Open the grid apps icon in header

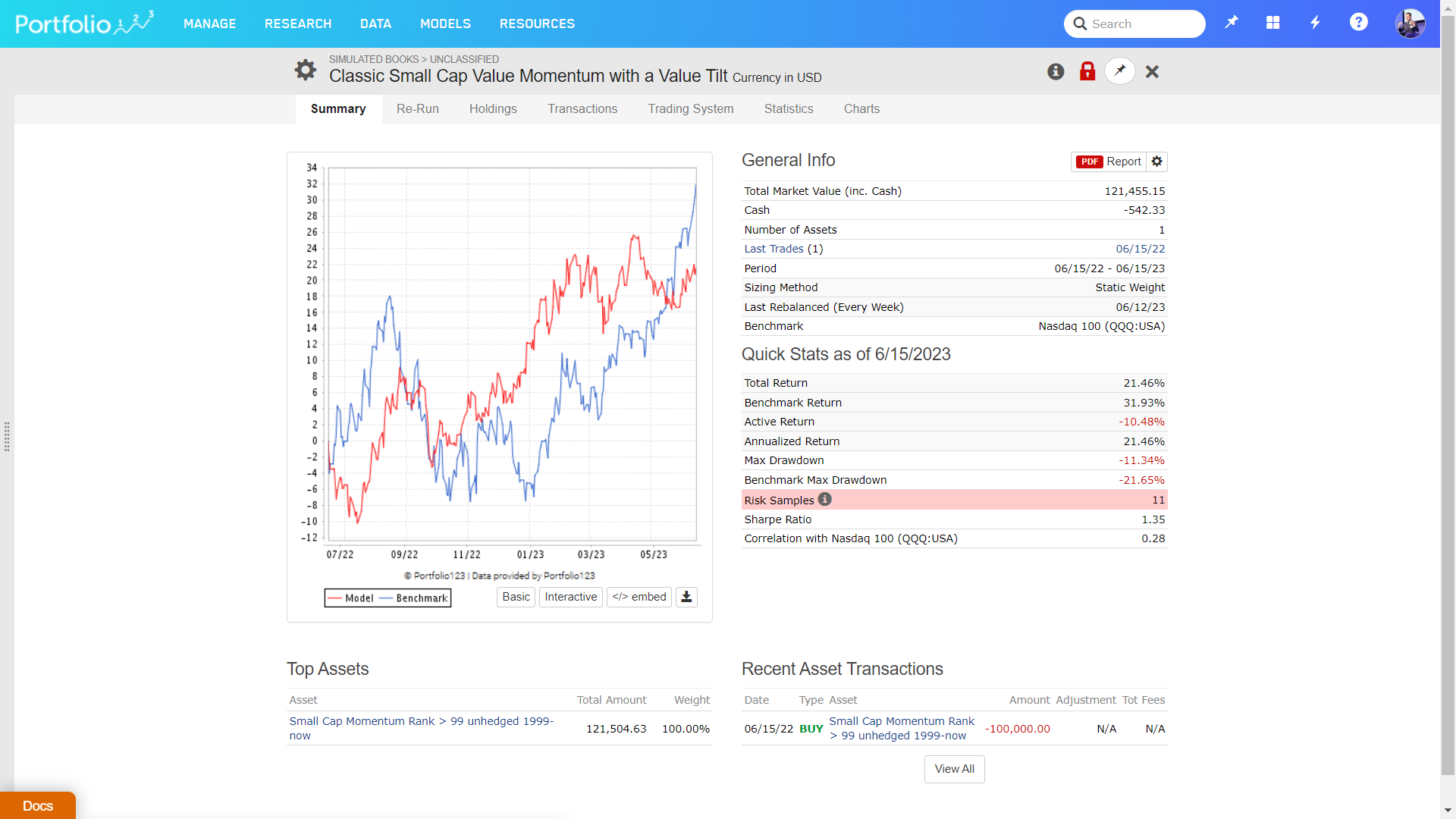(x=1273, y=23)
